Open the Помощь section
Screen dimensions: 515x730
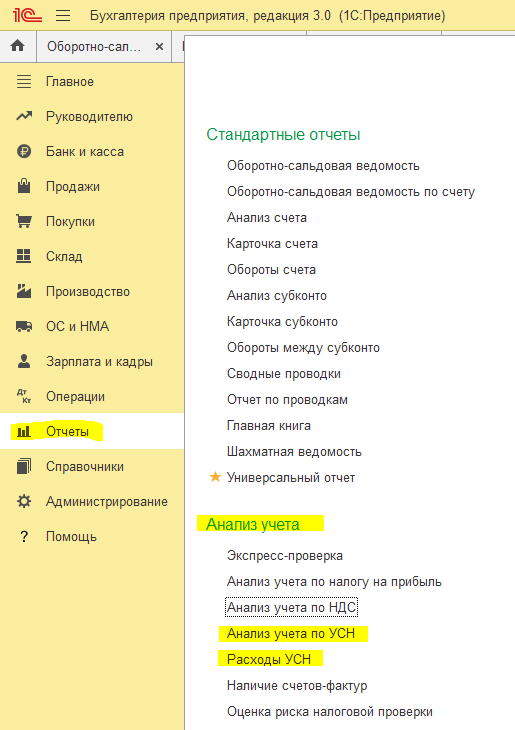(x=71, y=537)
